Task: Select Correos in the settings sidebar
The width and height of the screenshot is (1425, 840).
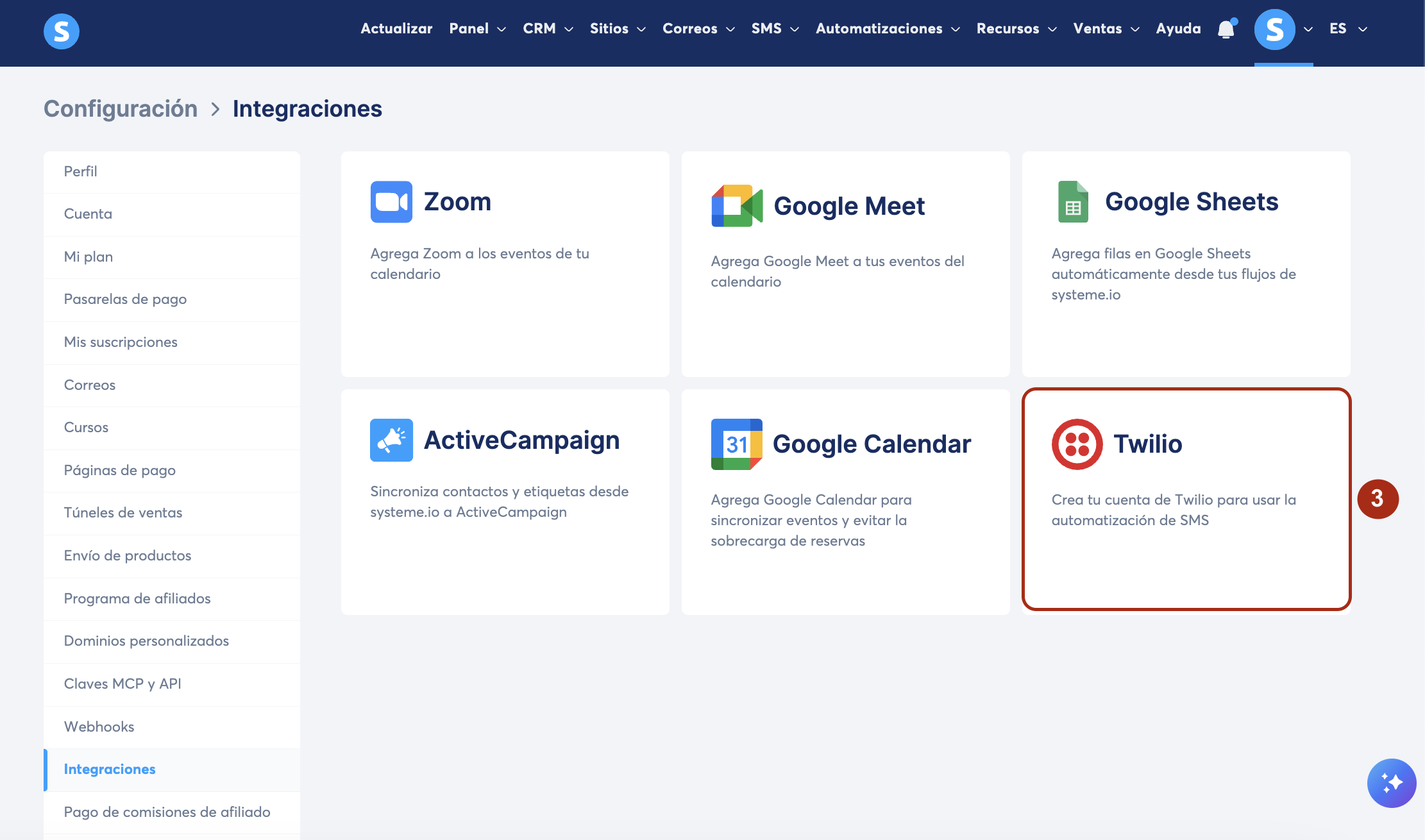Action: click(172, 385)
